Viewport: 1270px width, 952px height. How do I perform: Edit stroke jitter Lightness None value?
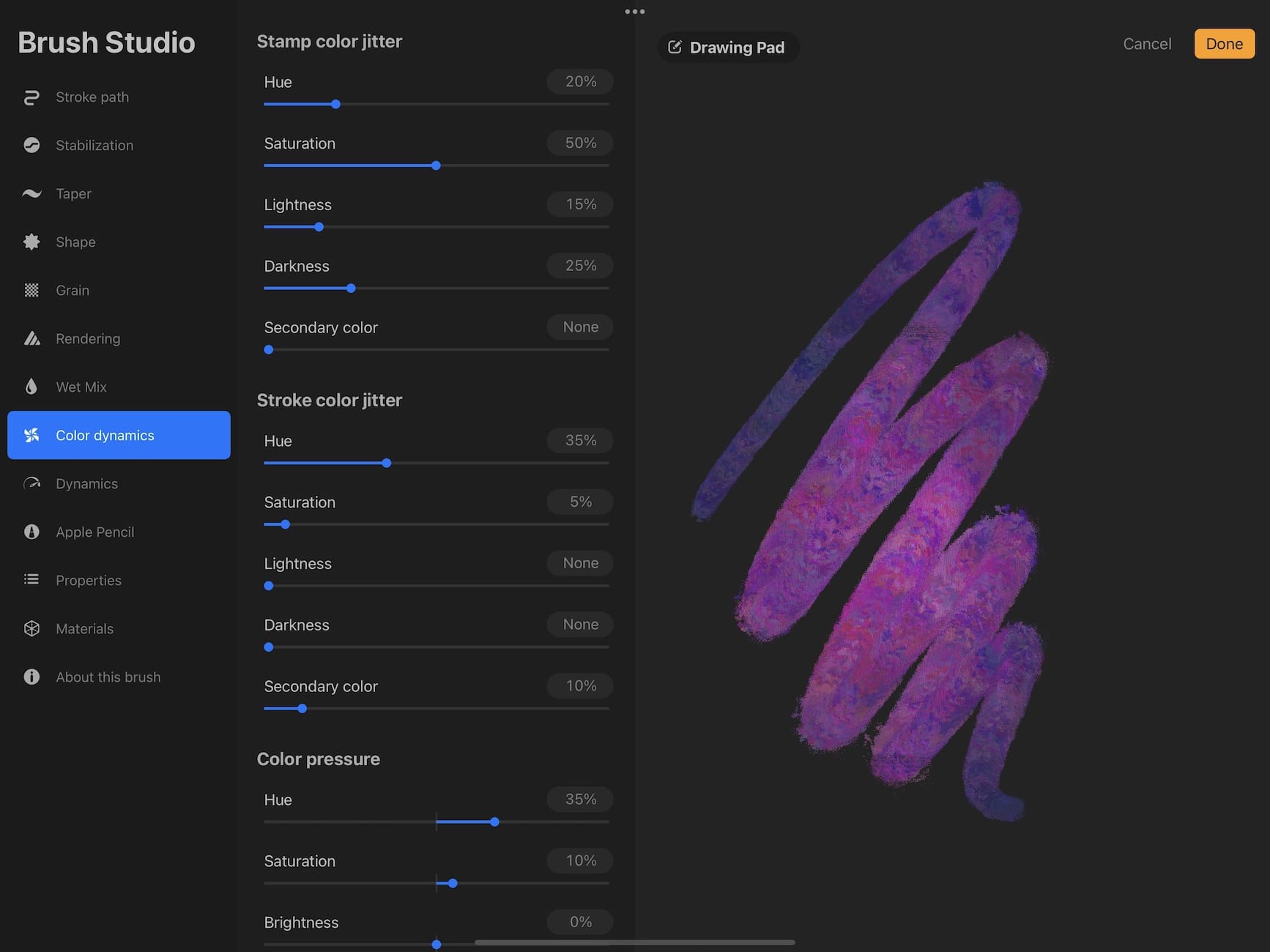580,563
